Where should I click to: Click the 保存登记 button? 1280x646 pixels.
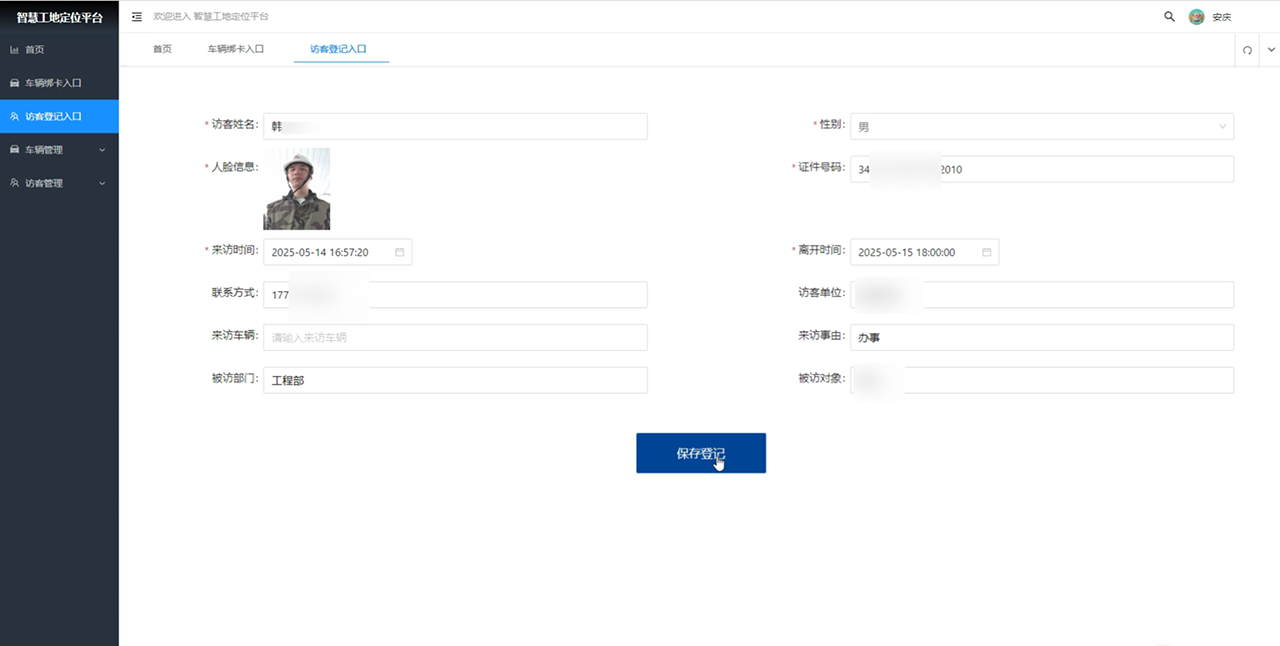pyautogui.click(x=700, y=453)
